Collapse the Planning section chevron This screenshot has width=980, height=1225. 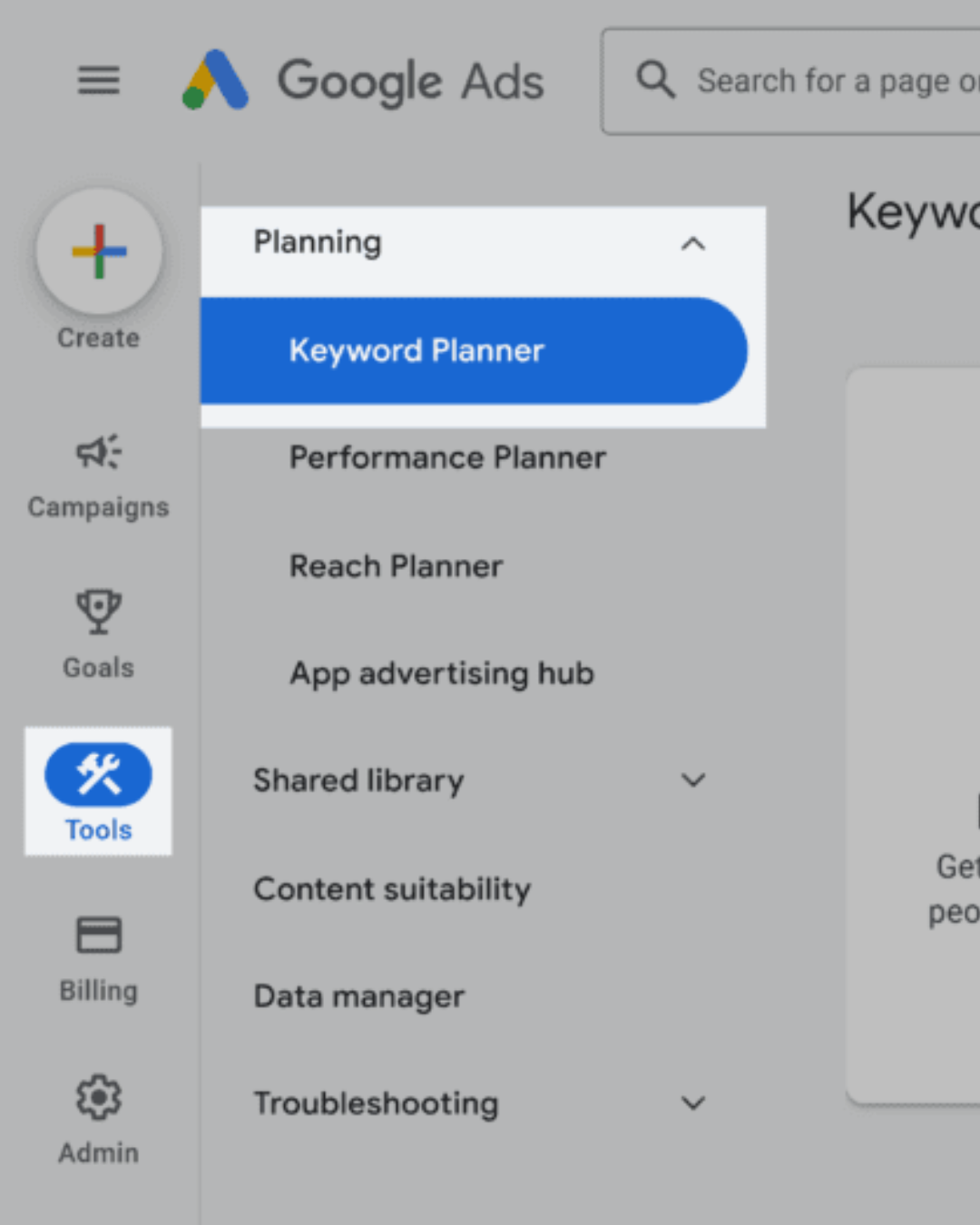693,243
